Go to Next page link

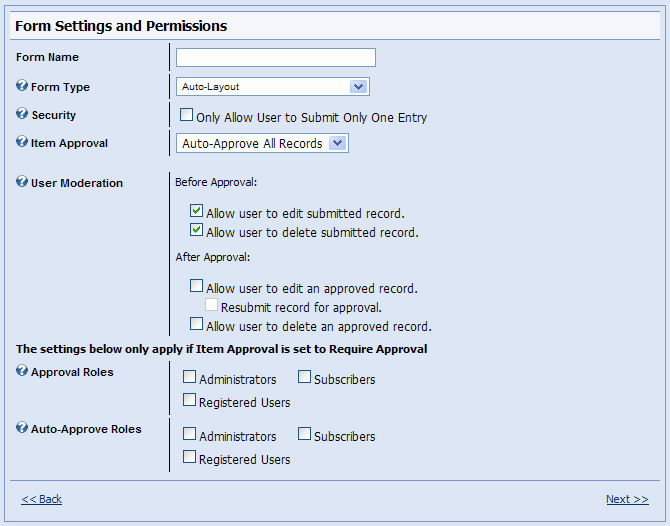627,499
